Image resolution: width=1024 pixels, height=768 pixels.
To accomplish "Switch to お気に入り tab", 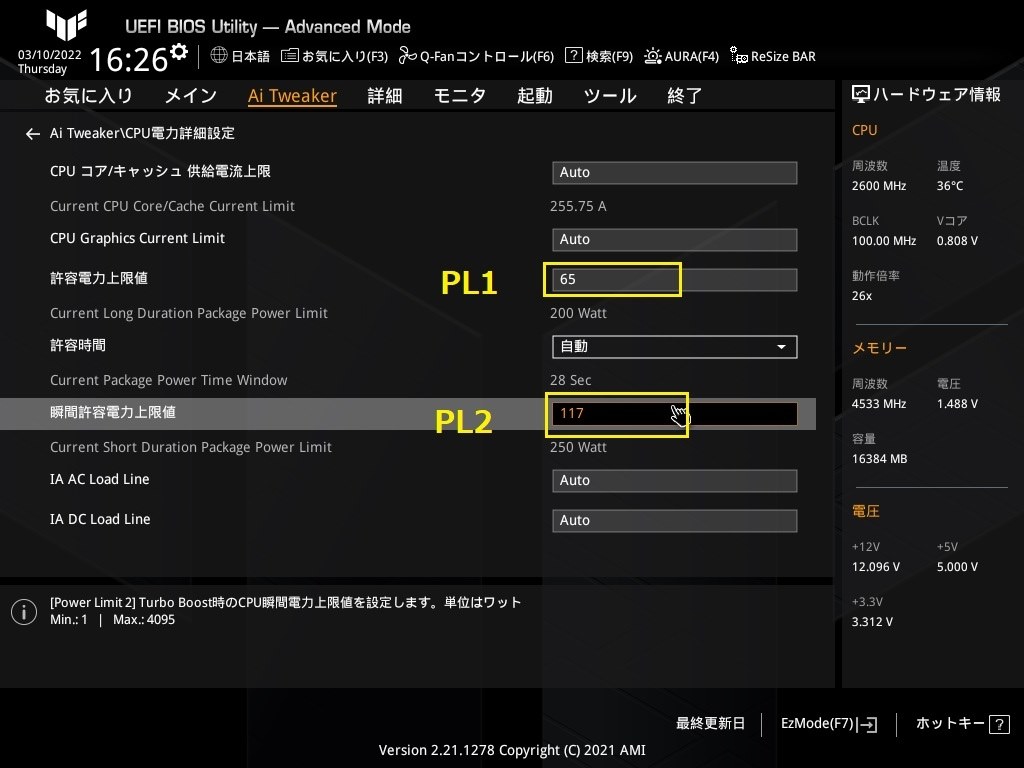I will 88,96.
